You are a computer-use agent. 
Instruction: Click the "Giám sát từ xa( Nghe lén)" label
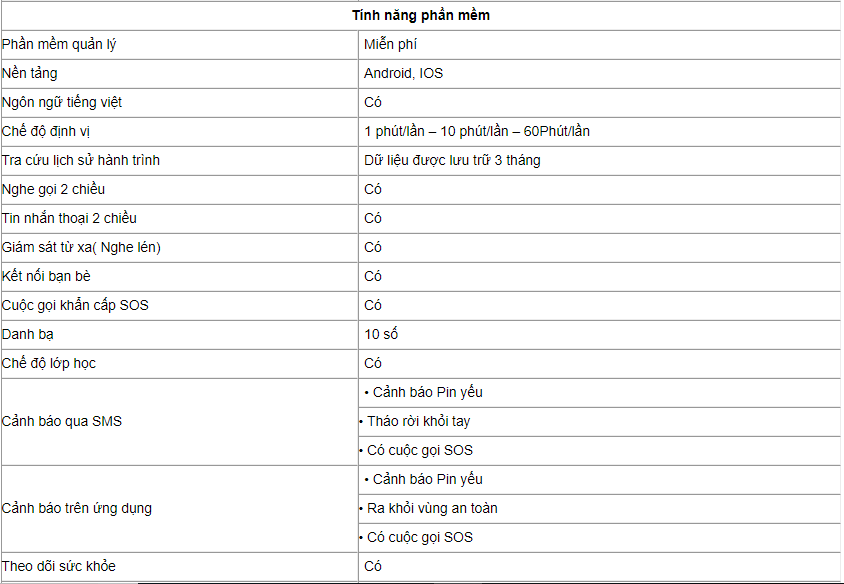point(82,248)
